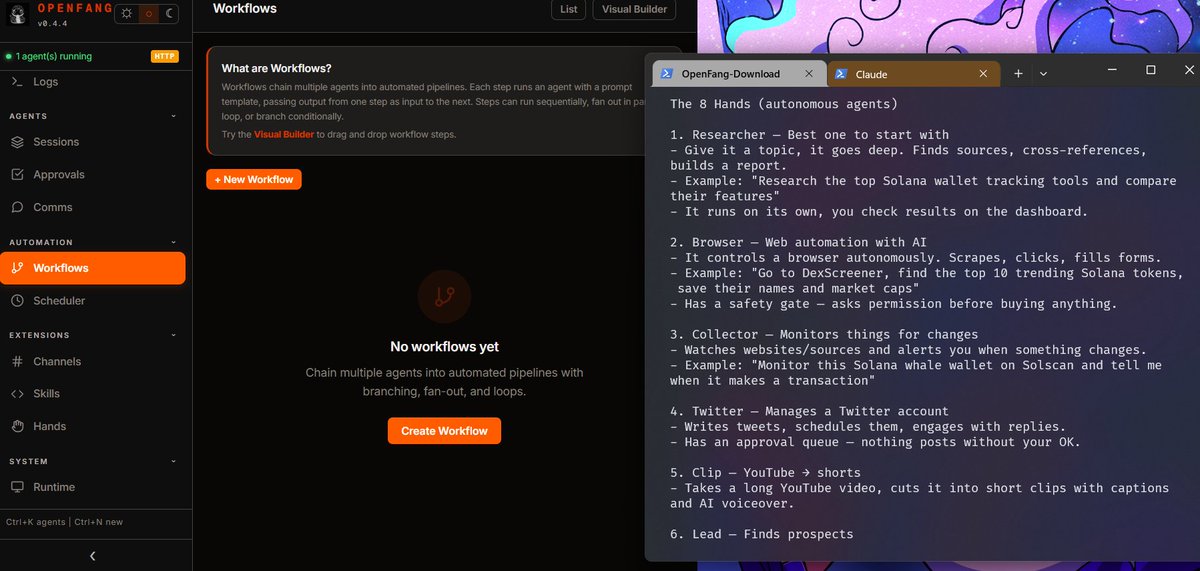Collapse the SYSTEM section chevron
Image resolution: width=1200 pixels, height=571 pixels.
pos(173,461)
